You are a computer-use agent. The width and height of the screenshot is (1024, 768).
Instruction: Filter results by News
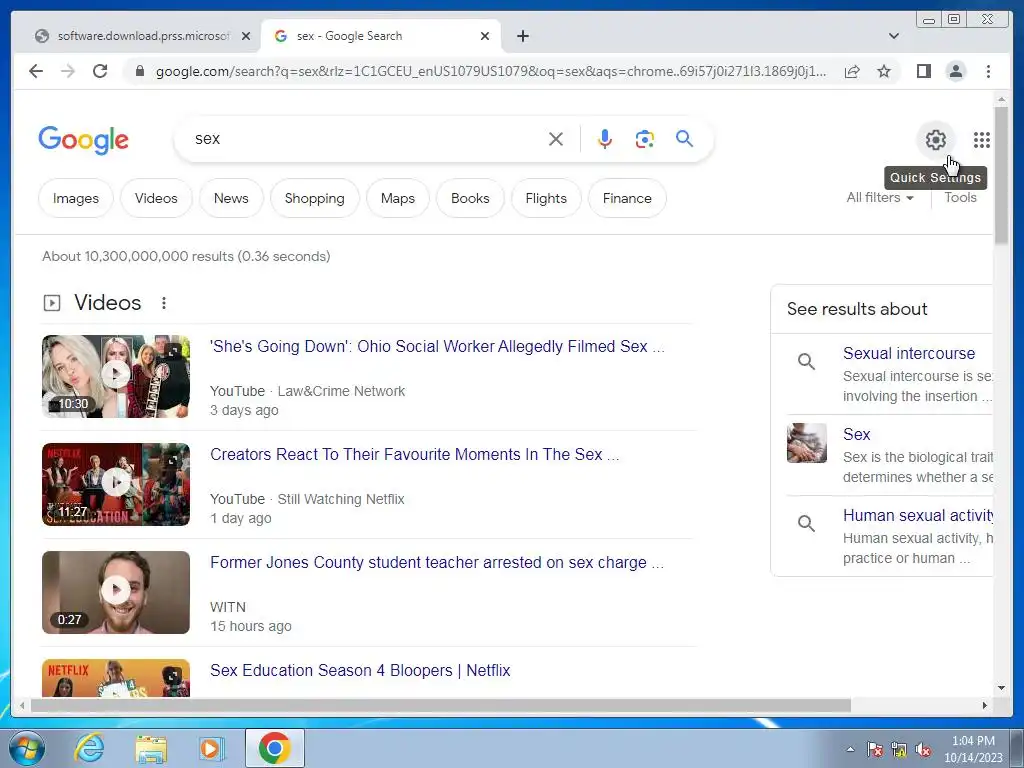point(231,198)
